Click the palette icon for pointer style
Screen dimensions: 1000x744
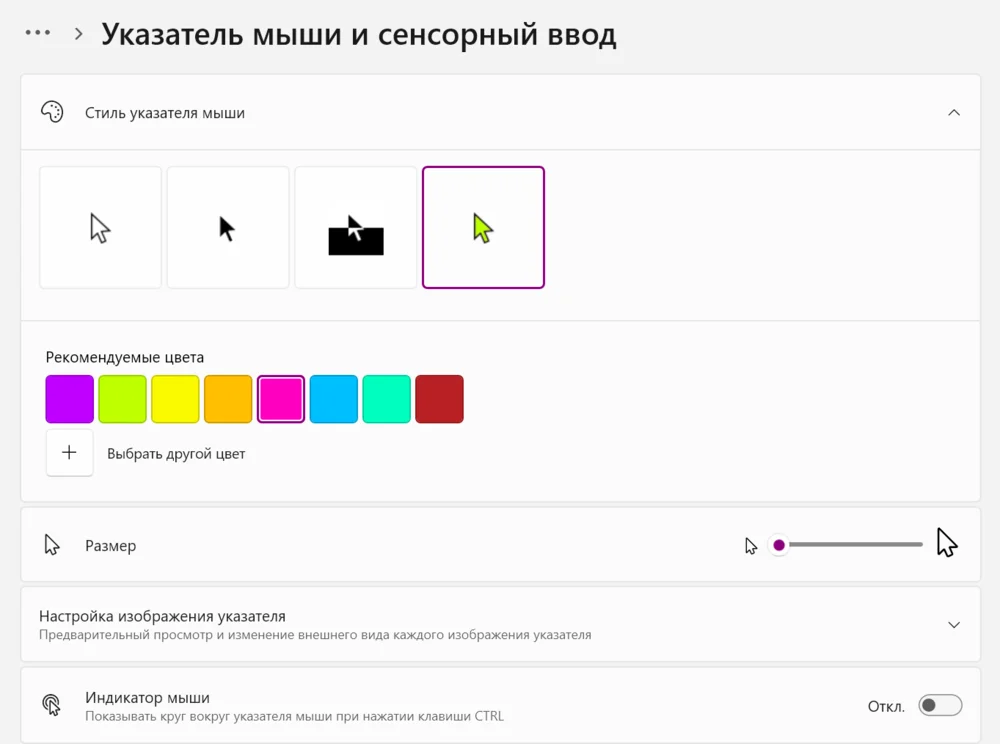pos(52,112)
